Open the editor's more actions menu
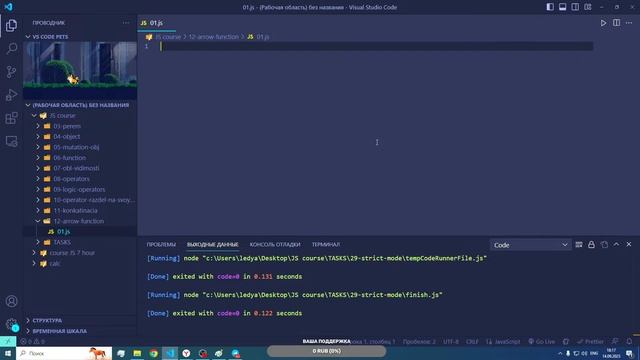This screenshot has height=360, width=640. (x=629, y=23)
